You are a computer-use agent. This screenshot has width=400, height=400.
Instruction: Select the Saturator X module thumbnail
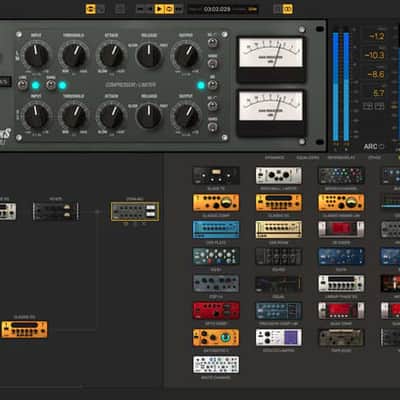coord(216,338)
